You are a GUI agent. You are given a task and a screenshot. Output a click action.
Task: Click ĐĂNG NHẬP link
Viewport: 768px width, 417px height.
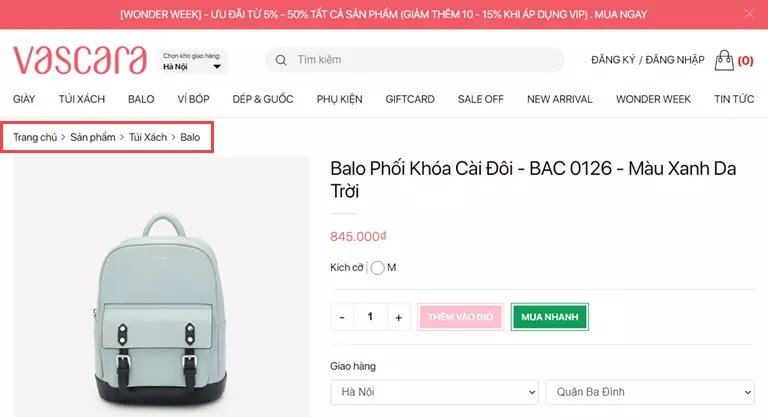tap(674, 60)
